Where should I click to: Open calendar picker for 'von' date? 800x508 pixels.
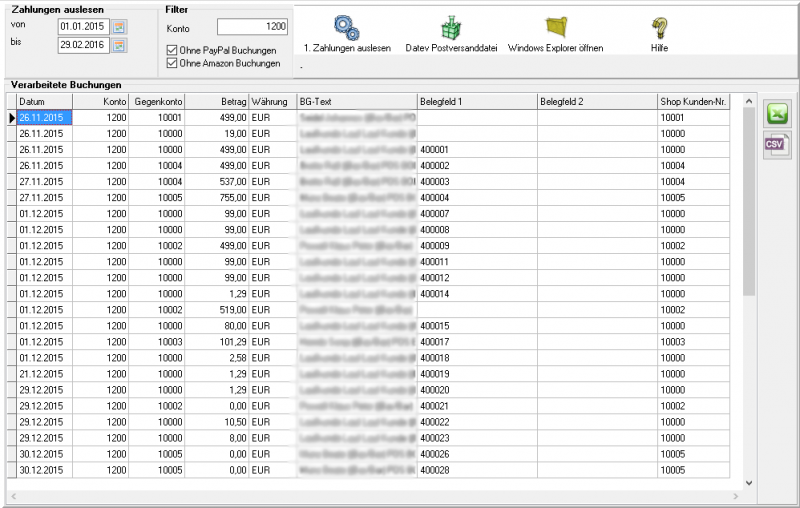pyautogui.click(x=119, y=26)
